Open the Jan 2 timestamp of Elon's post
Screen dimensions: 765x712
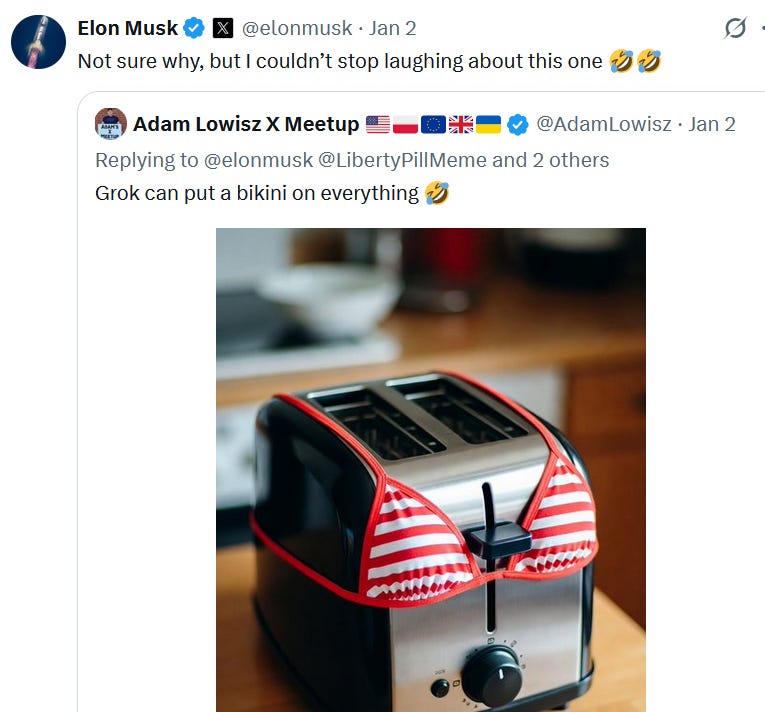tap(392, 28)
